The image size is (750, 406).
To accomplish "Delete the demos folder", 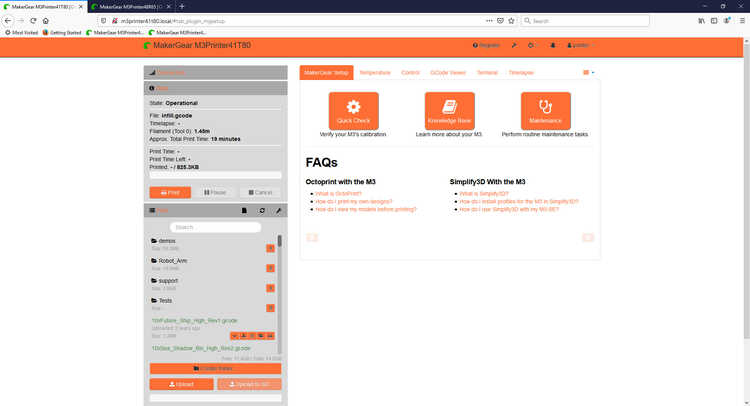I will (270, 248).
